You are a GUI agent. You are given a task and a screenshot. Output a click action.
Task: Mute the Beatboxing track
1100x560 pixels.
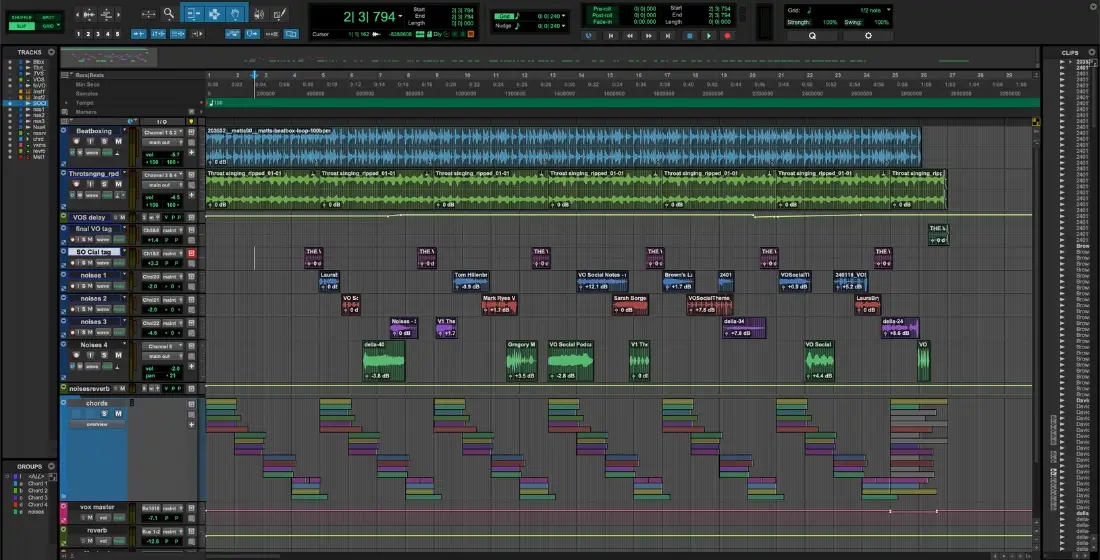pos(118,142)
